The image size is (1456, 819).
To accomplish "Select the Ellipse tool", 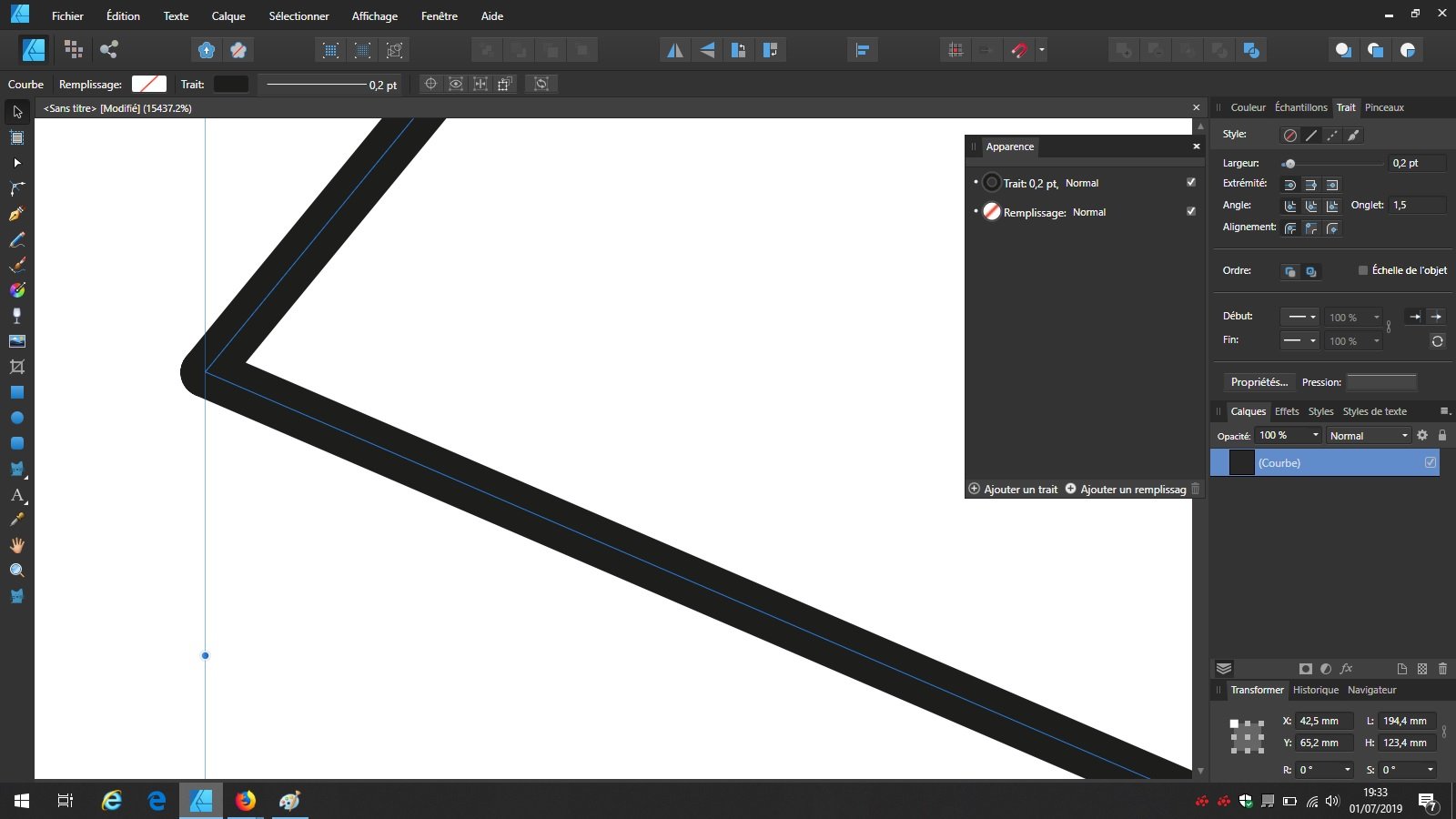I will click(x=16, y=418).
